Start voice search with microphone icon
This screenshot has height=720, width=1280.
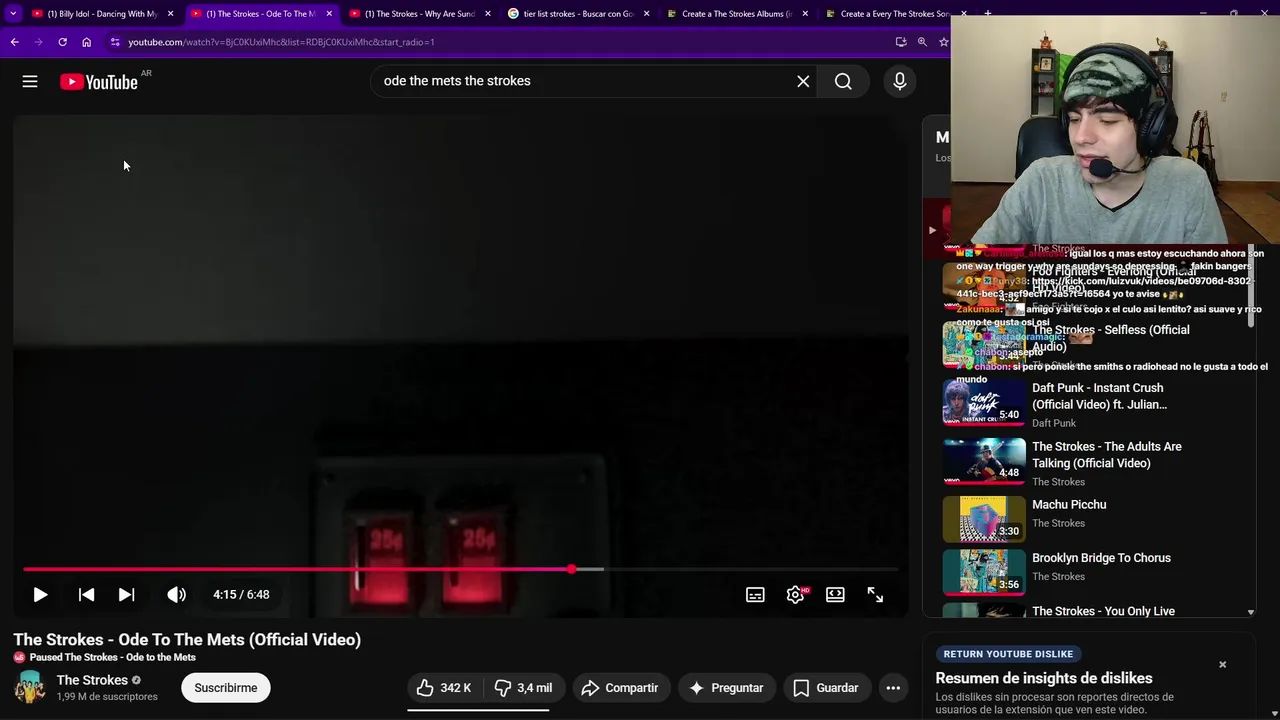click(x=899, y=81)
